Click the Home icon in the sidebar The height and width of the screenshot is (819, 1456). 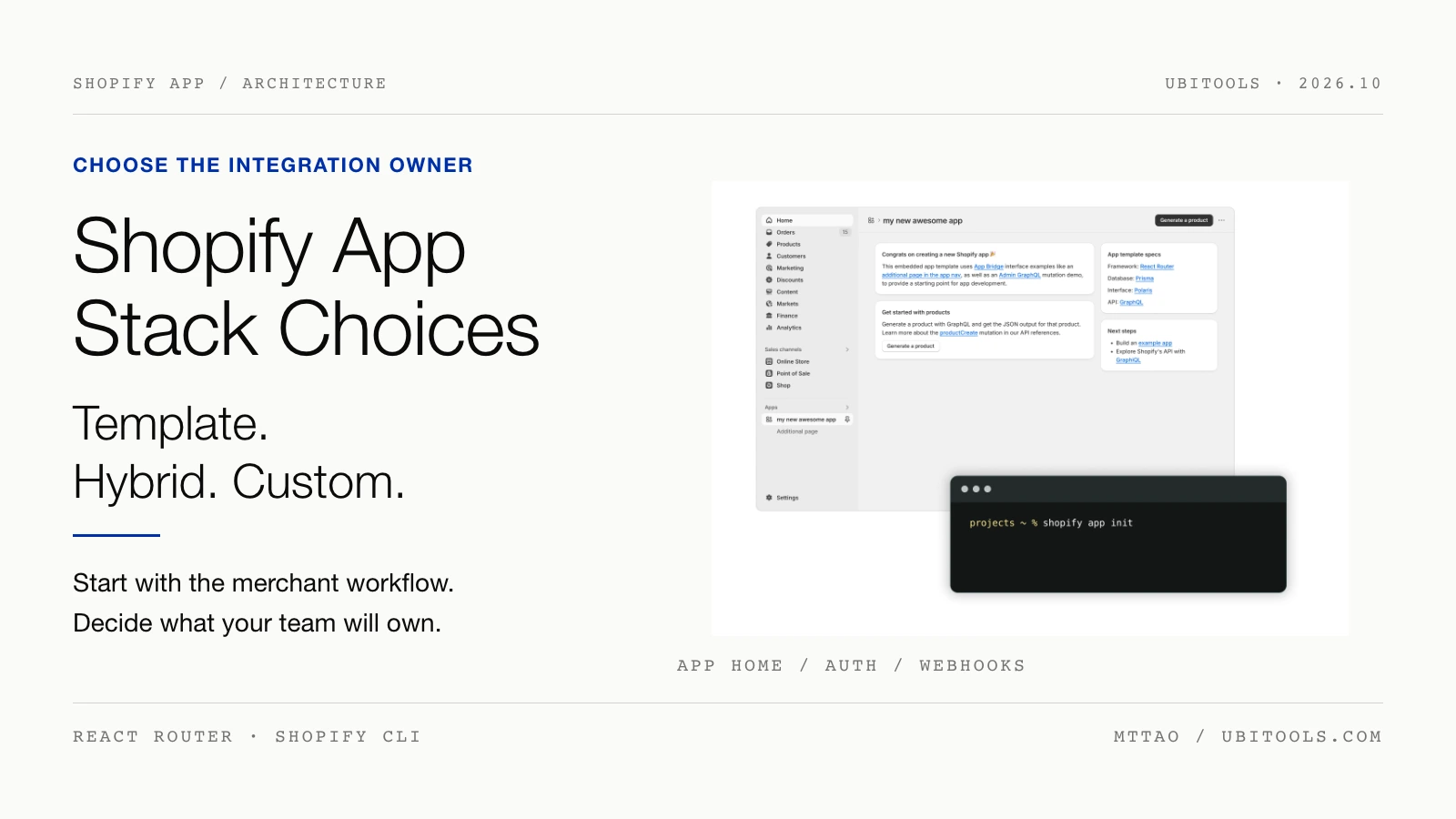(769, 220)
